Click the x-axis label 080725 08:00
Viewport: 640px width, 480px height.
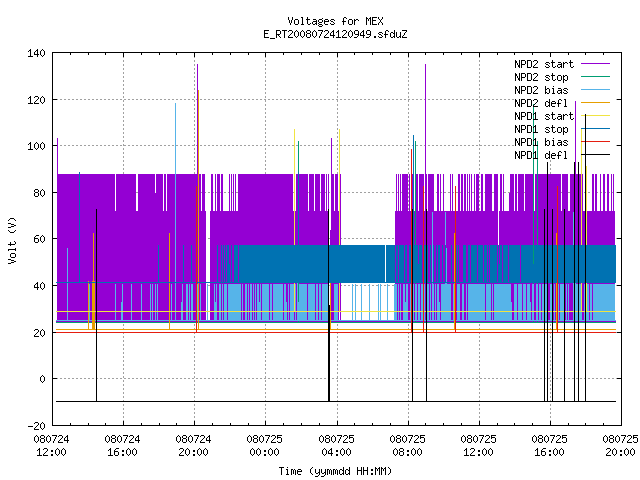click(407, 446)
